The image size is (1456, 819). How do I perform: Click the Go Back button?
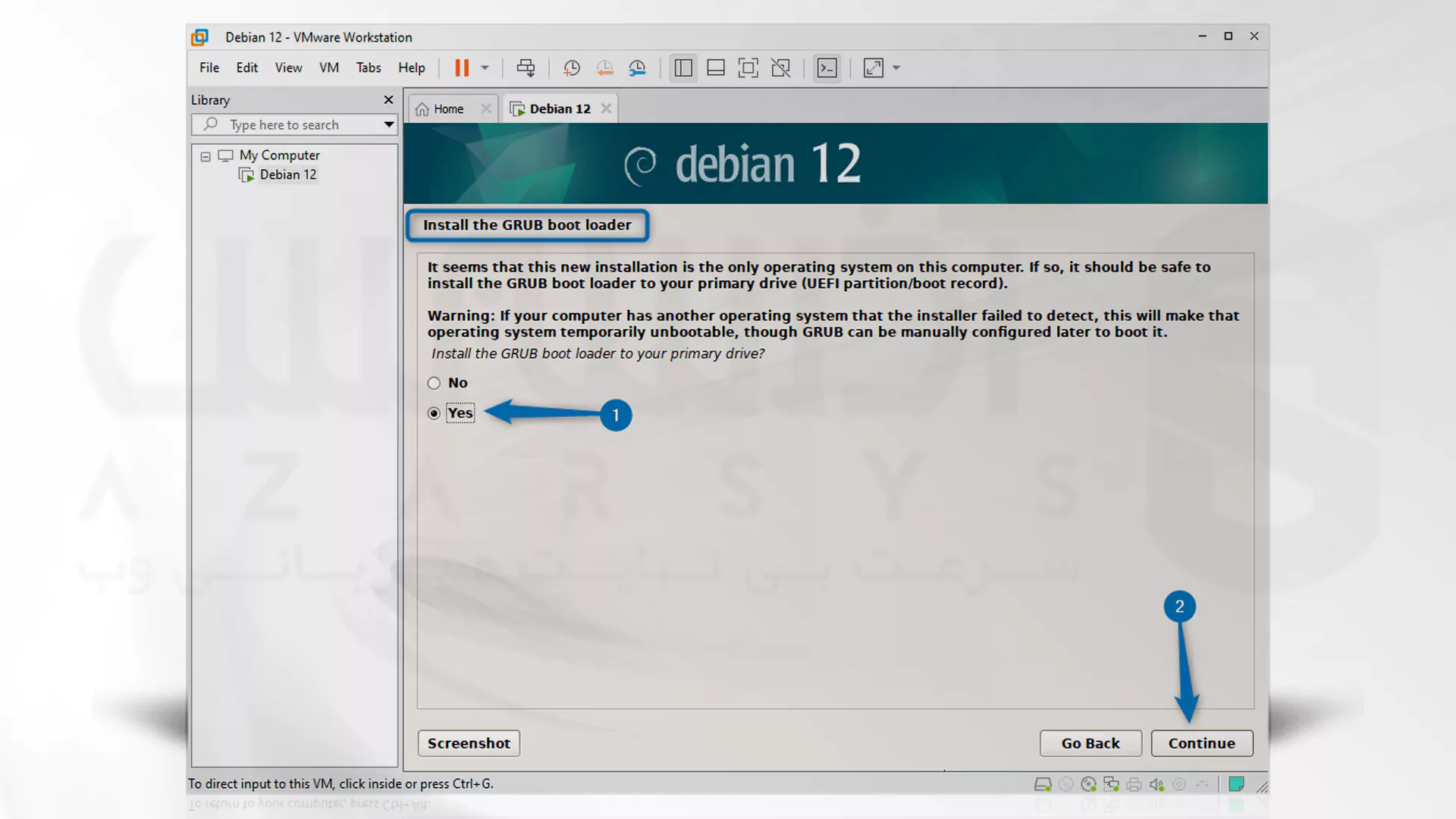click(x=1091, y=742)
